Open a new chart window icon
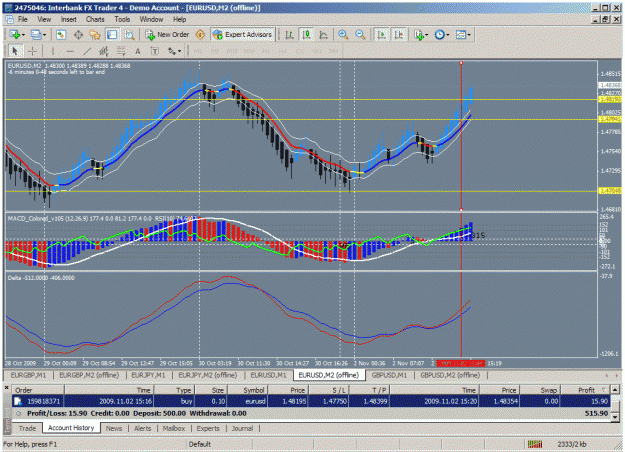The image size is (625, 452). click(x=15, y=35)
